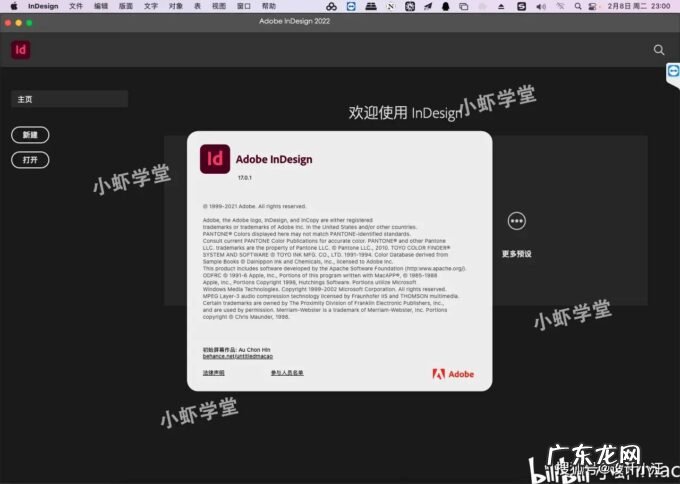This screenshot has width=680, height=484.
Task: Click the Adobe InDesign dialog title
Action: (274, 160)
